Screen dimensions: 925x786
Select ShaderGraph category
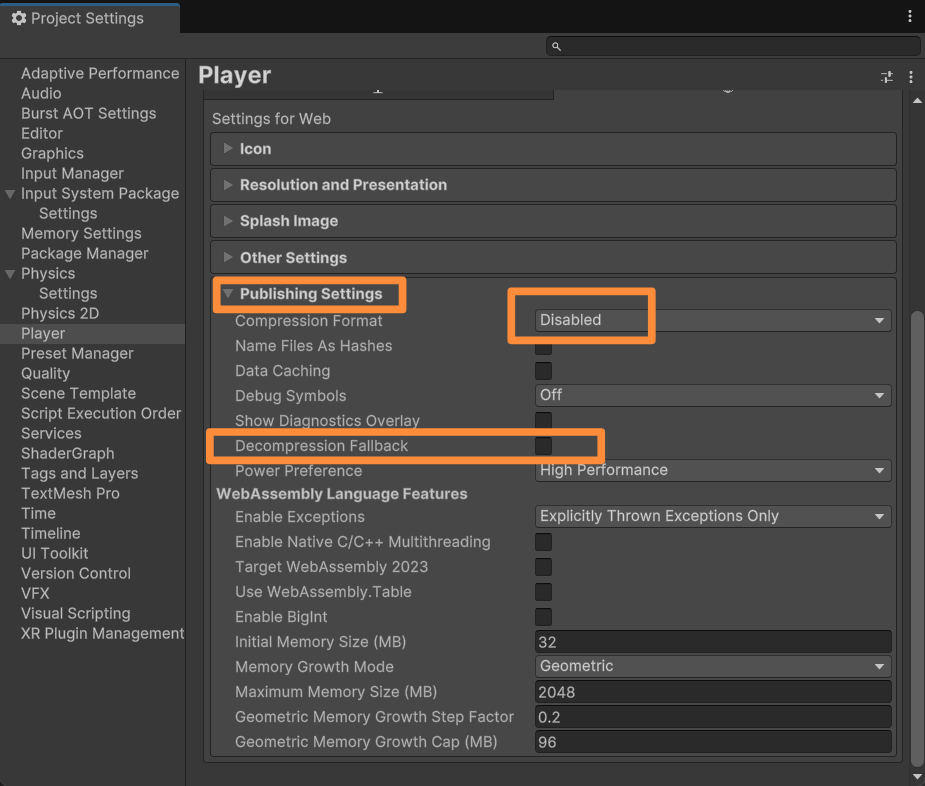[x=68, y=454]
